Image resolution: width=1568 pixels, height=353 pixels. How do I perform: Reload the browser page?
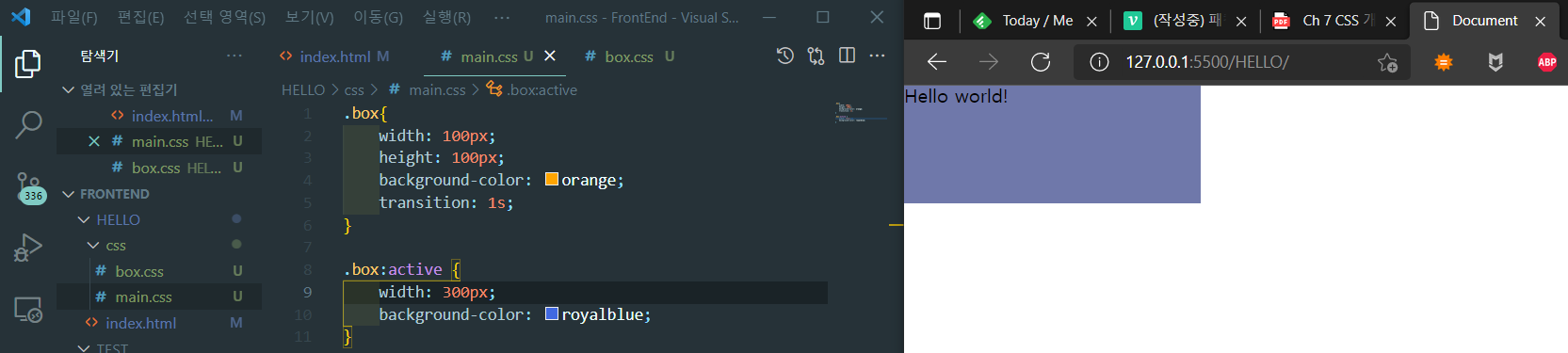pos(1041,62)
